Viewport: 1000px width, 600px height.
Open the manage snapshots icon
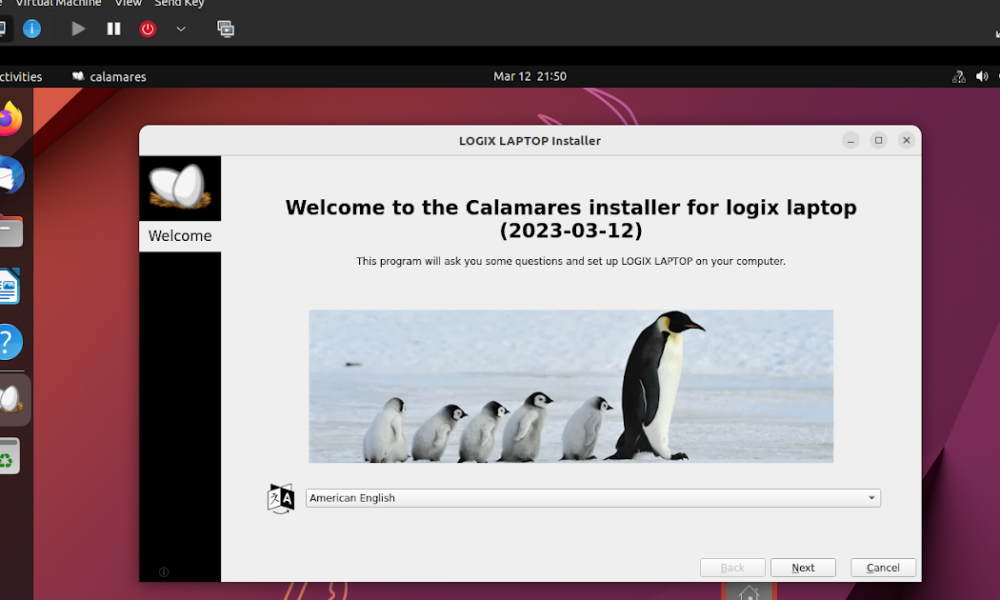(x=226, y=29)
